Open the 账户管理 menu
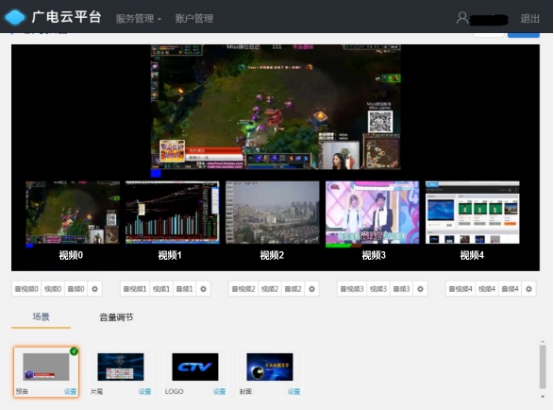This screenshot has height=410, width=554. click(194, 18)
